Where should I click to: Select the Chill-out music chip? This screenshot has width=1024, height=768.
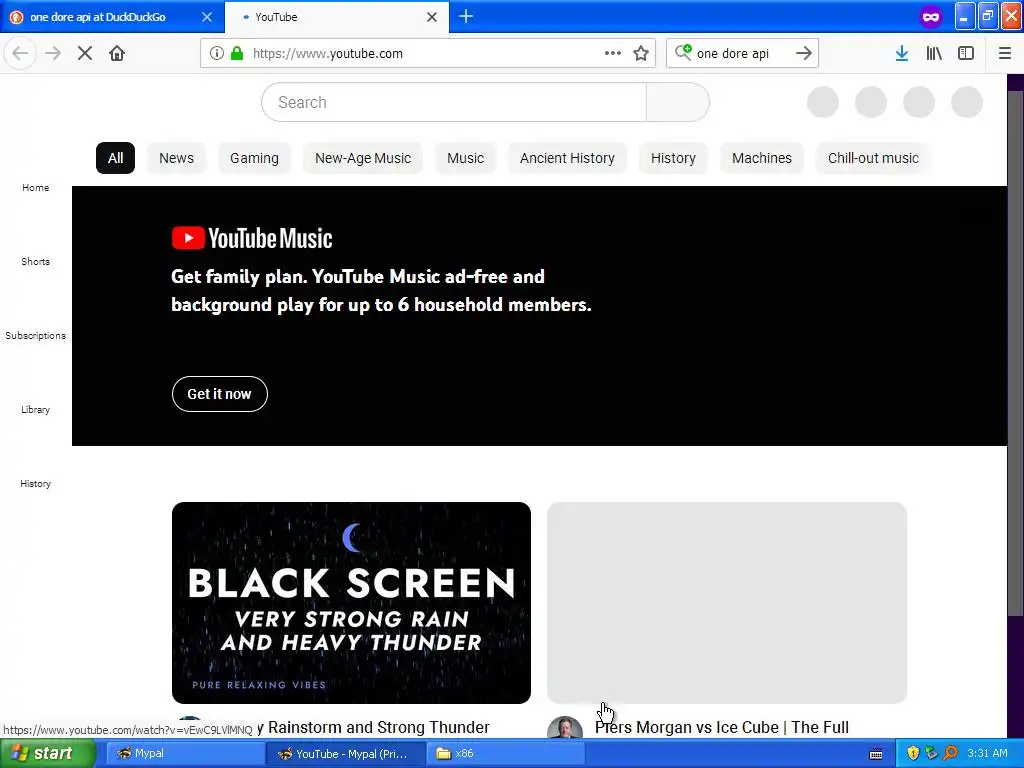873,158
